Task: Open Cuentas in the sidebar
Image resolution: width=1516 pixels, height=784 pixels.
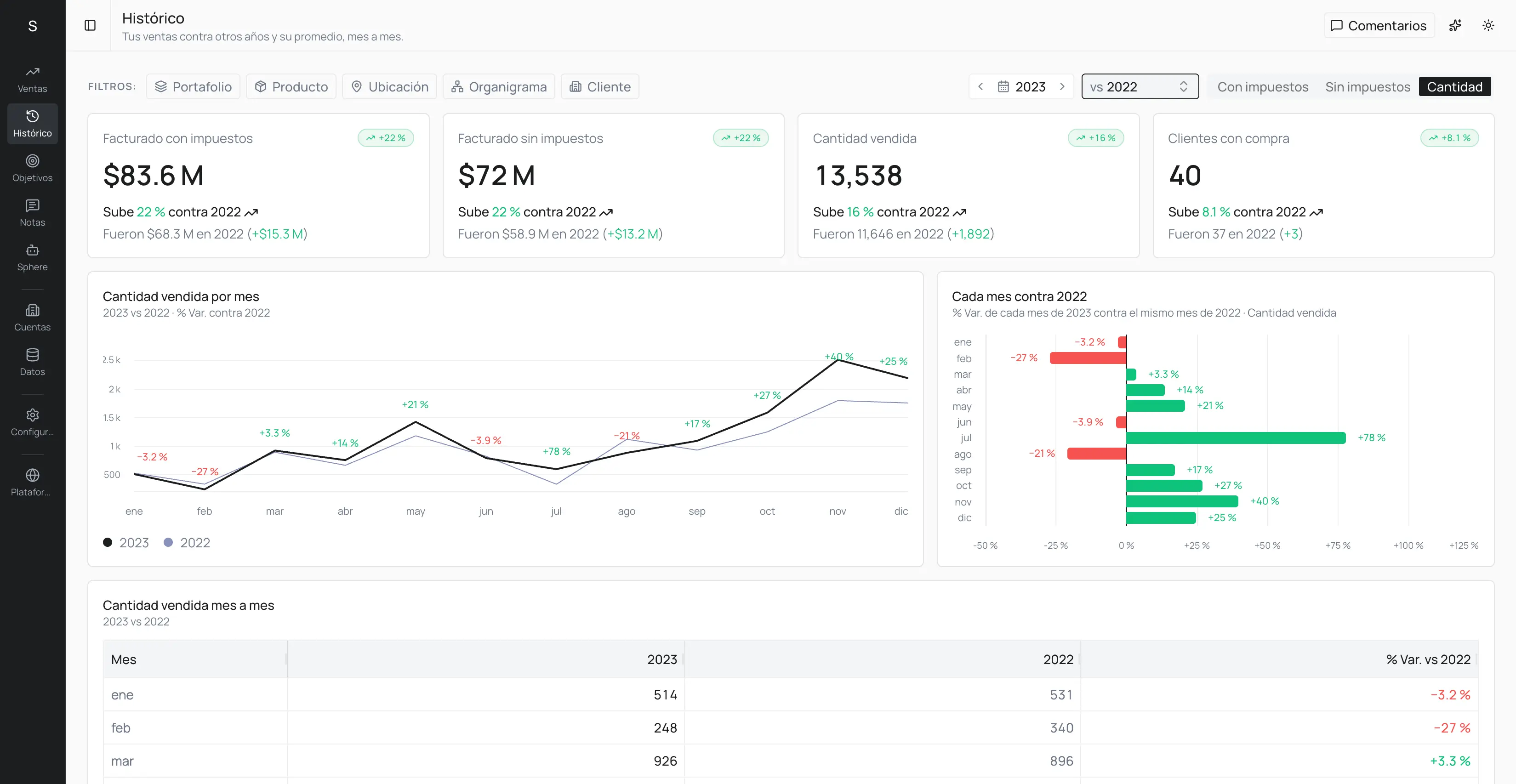Action: tap(32, 318)
